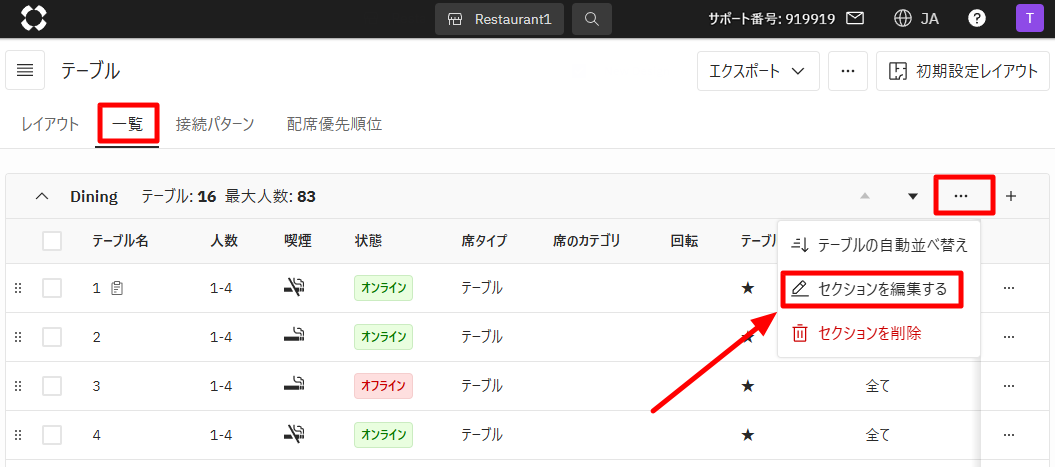Collapse the Dining section chevron

tap(42, 196)
